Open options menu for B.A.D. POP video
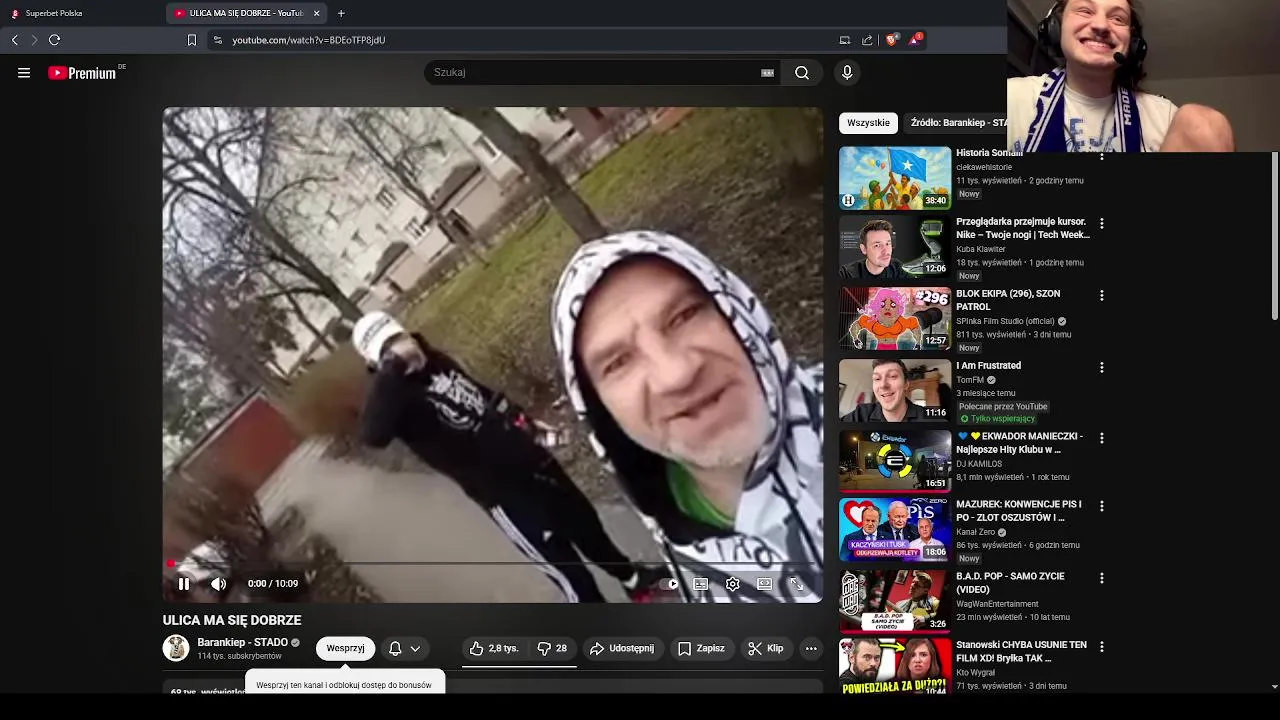Image resolution: width=1280 pixels, height=720 pixels. tap(1102, 578)
